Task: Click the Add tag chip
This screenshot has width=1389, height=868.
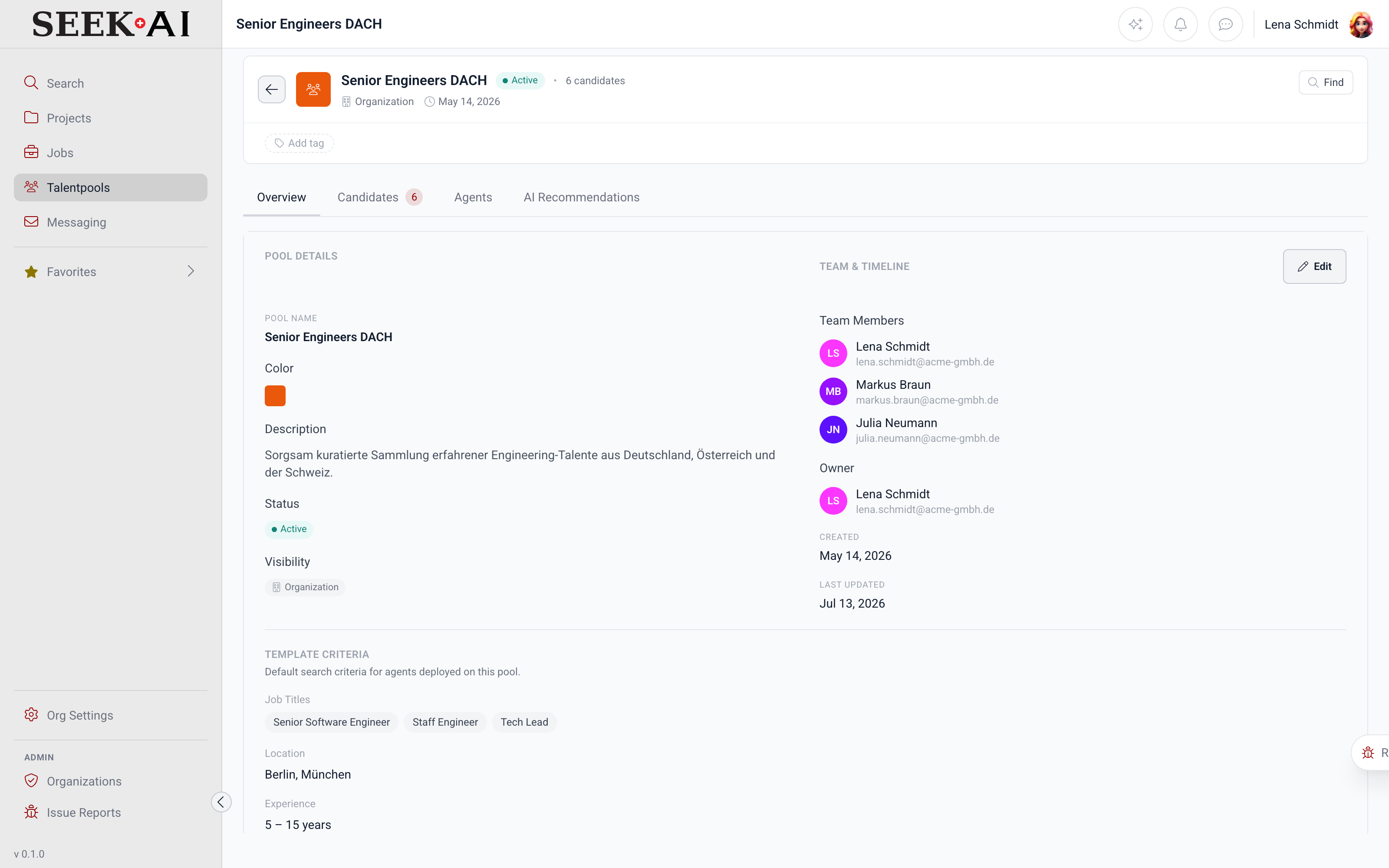Action: (x=299, y=144)
